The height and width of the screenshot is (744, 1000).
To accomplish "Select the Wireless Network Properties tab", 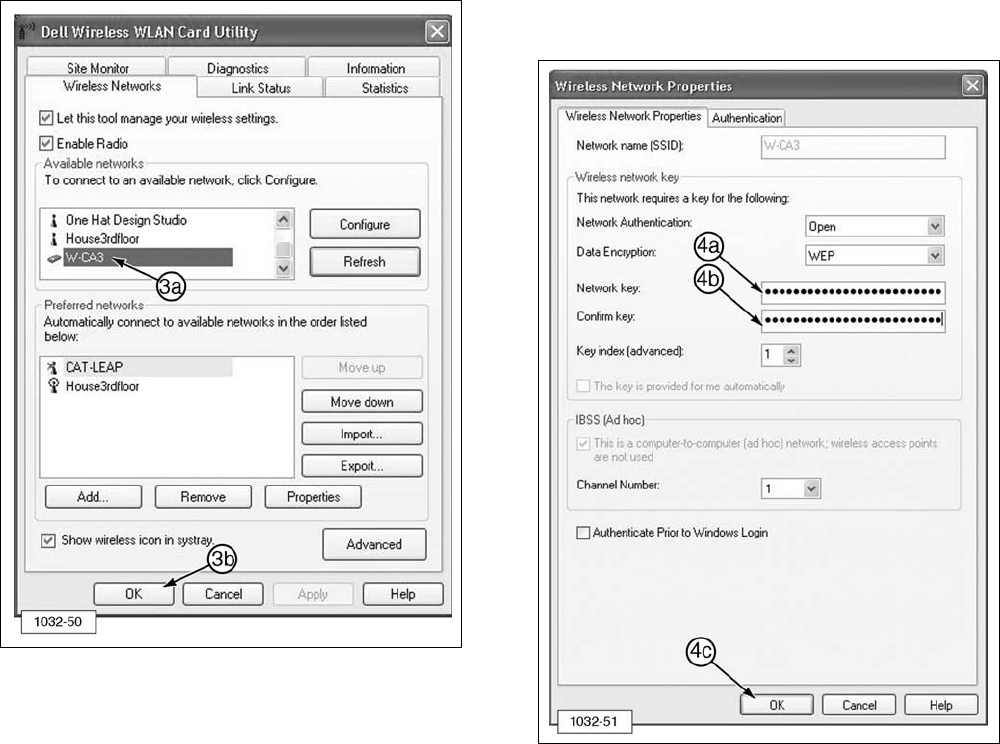I will click(x=633, y=117).
